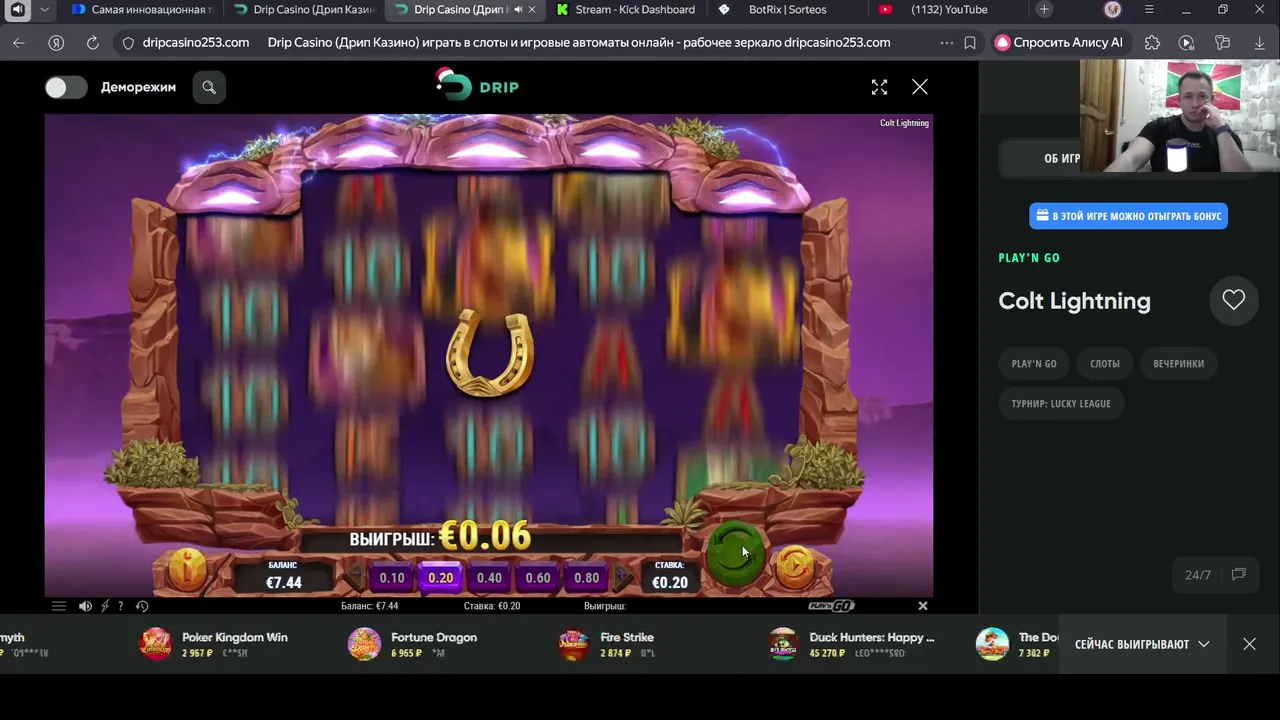The height and width of the screenshot is (720, 1280).
Task: Expand the game to fullscreen
Action: coord(879,87)
